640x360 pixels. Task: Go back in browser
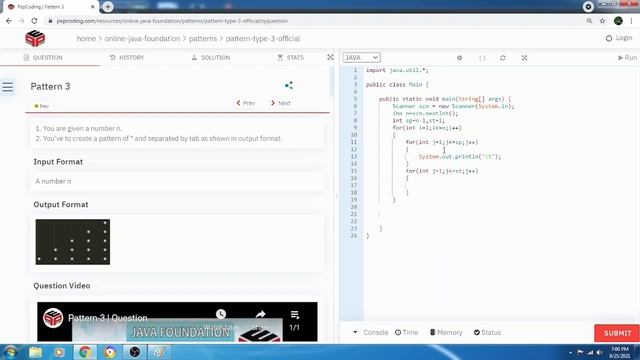[x=9, y=20]
